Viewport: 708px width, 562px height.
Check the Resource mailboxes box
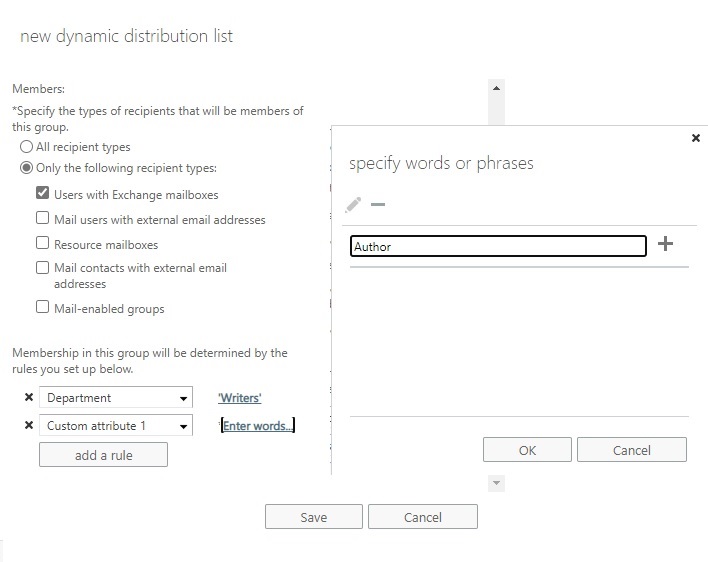[43, 243]
